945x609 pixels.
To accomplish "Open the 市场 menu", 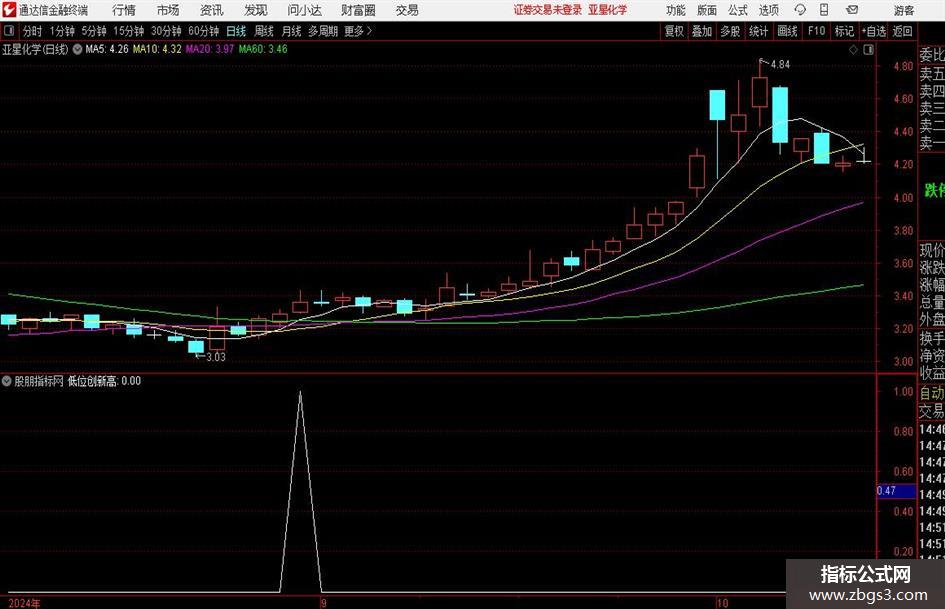I will click(168, 10).
